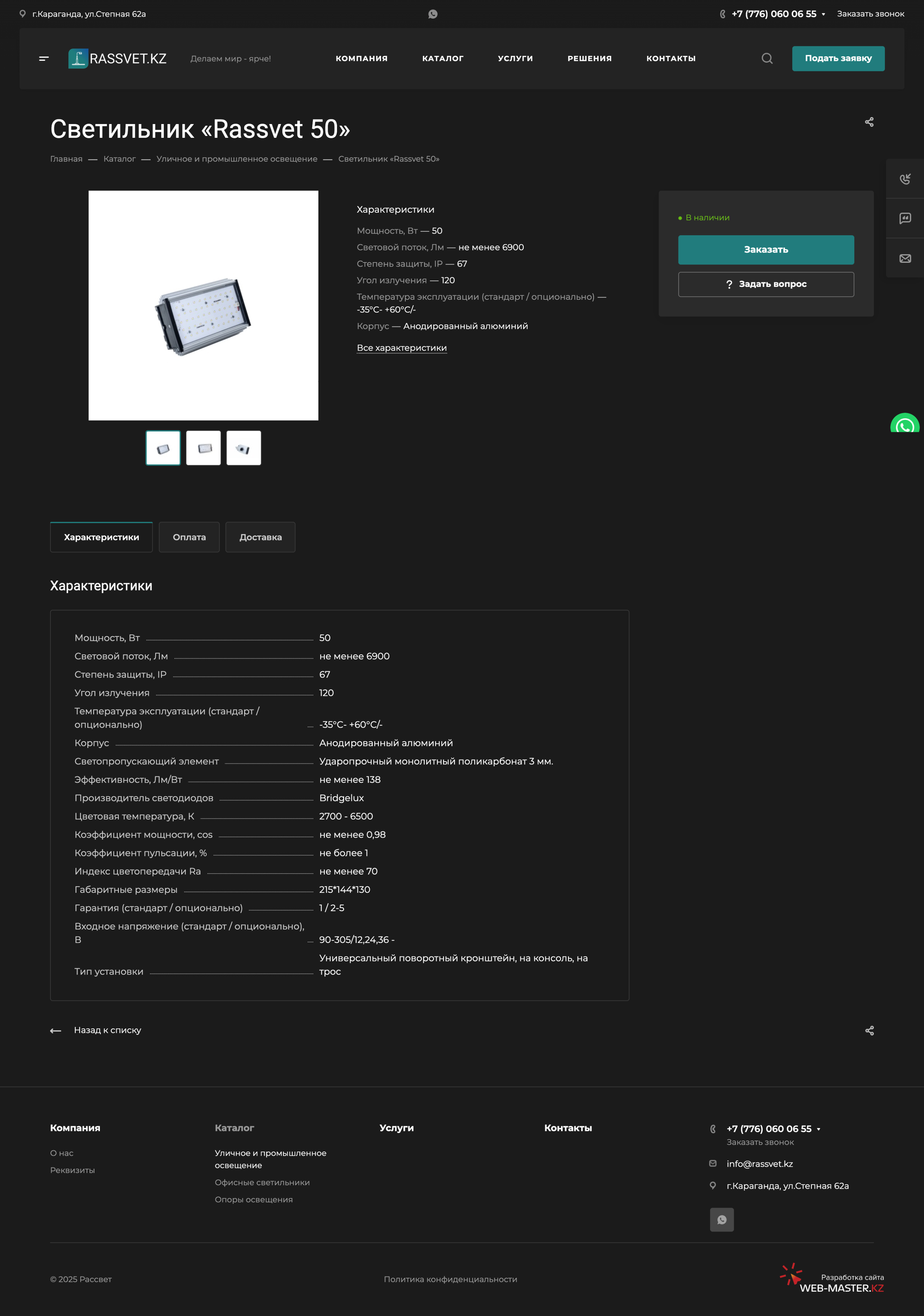Image resolution: width=924 pixels, height=1316 pixels.
Task: Click the Заказать button
Action: coord(766,250)
